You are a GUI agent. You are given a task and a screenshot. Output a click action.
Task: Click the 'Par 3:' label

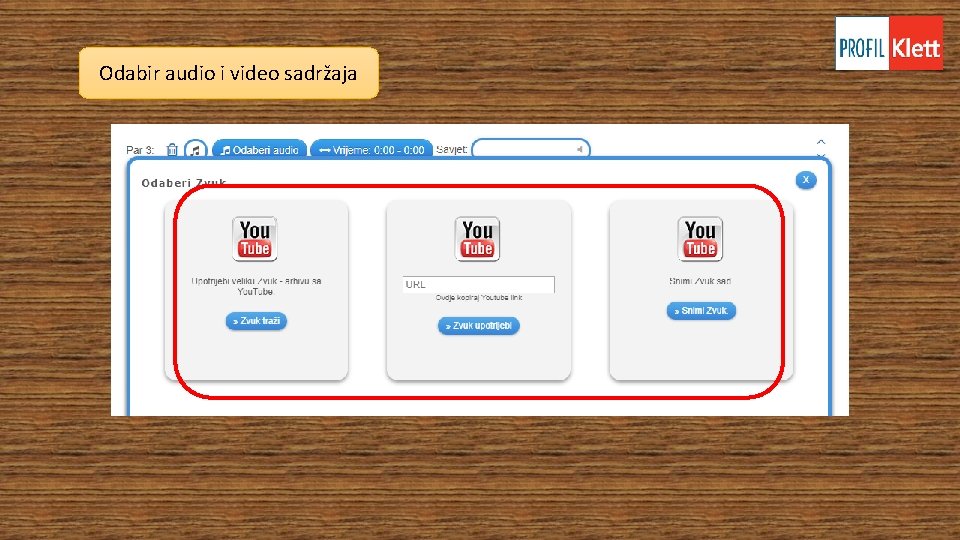point(140,150)
